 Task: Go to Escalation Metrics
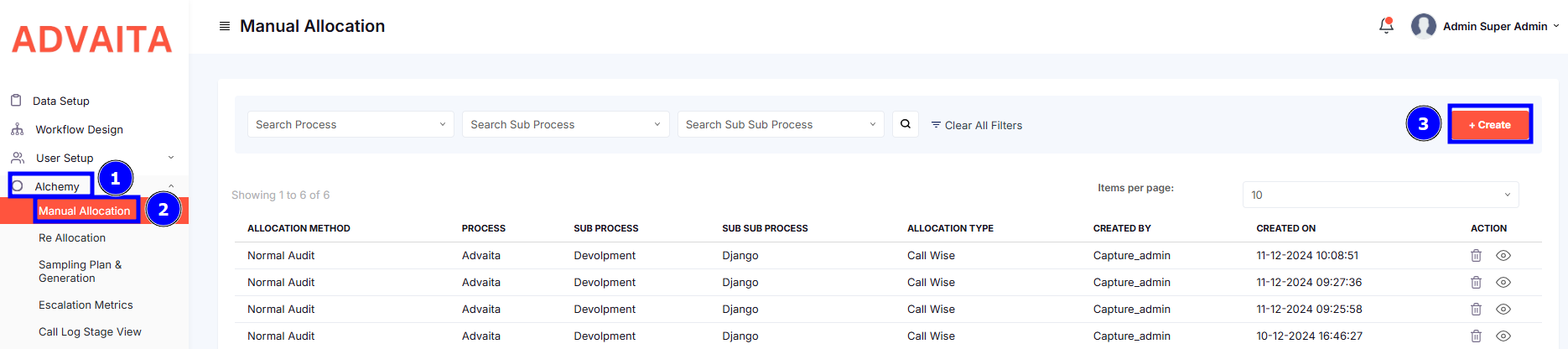(x=86, y=305)
